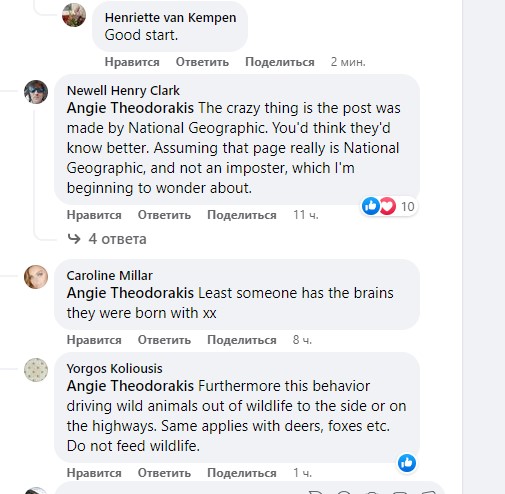
Task: Open Caroline Millar's avatar photo
Action: coord(36,277)
